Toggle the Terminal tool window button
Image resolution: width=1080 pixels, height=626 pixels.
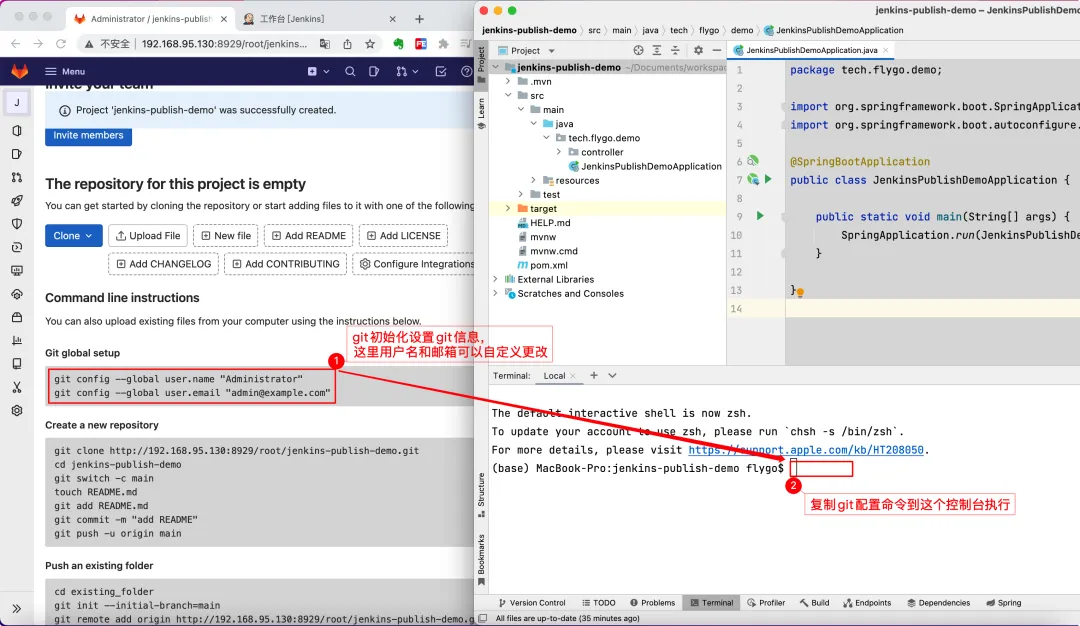click(x=712, y=603)
